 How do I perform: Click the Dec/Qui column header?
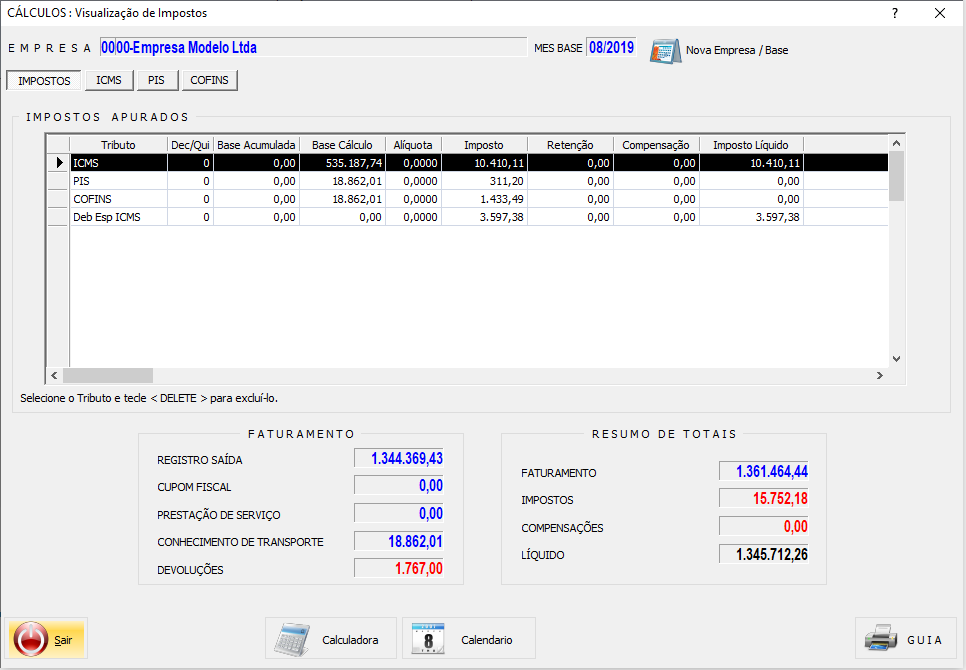[190, 145]
